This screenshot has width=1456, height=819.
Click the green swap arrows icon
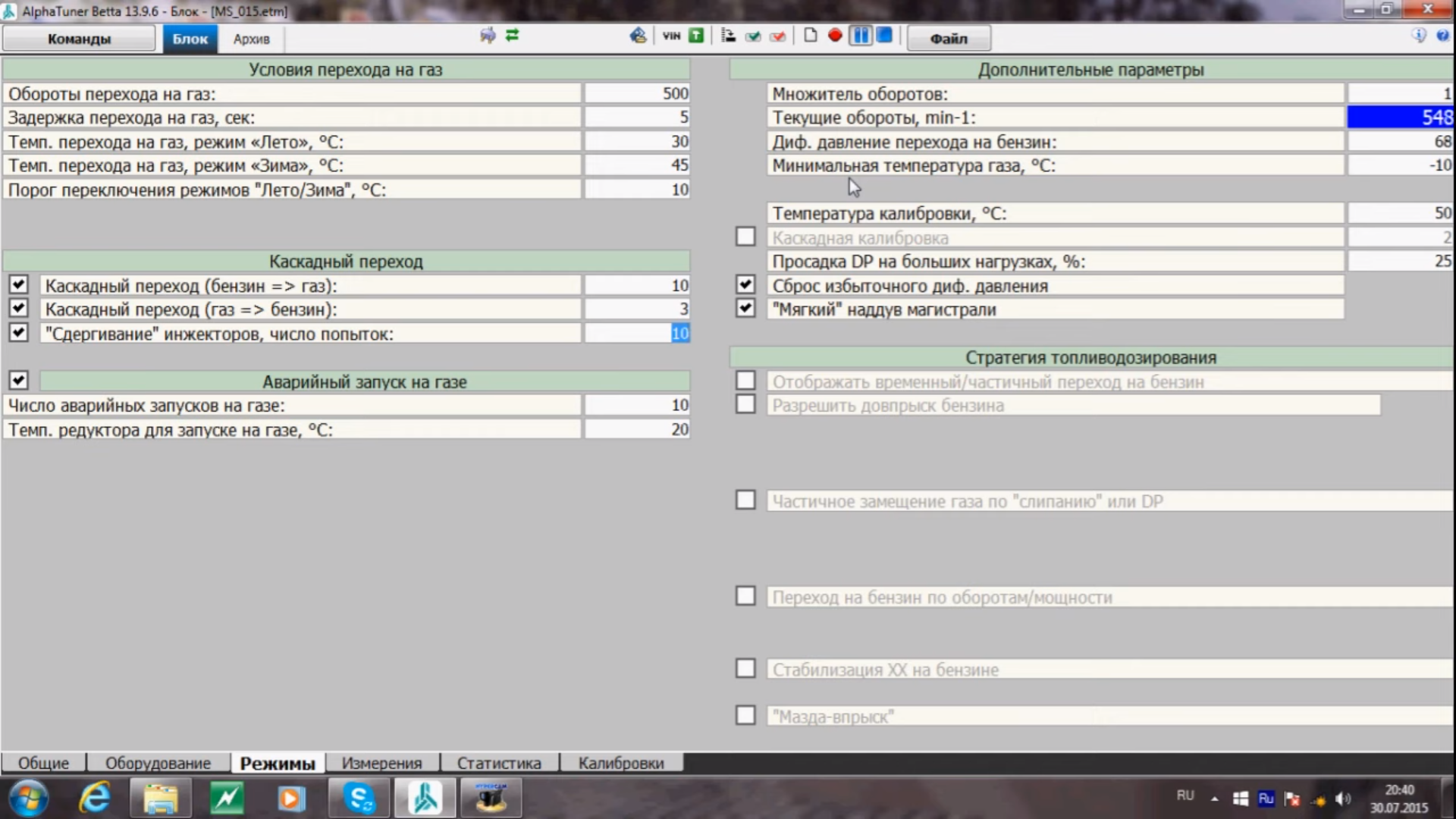[x=513, y=36]
